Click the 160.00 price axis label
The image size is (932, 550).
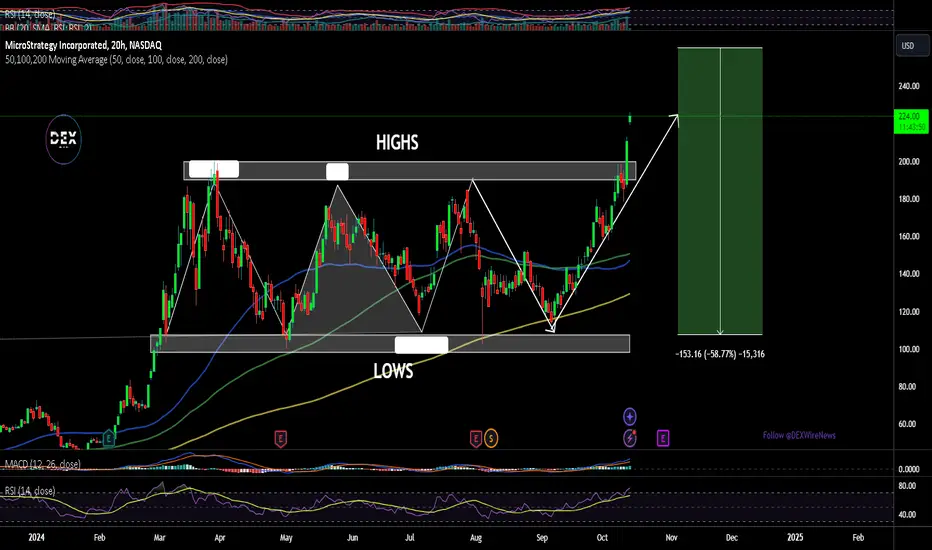pos(909,236)
